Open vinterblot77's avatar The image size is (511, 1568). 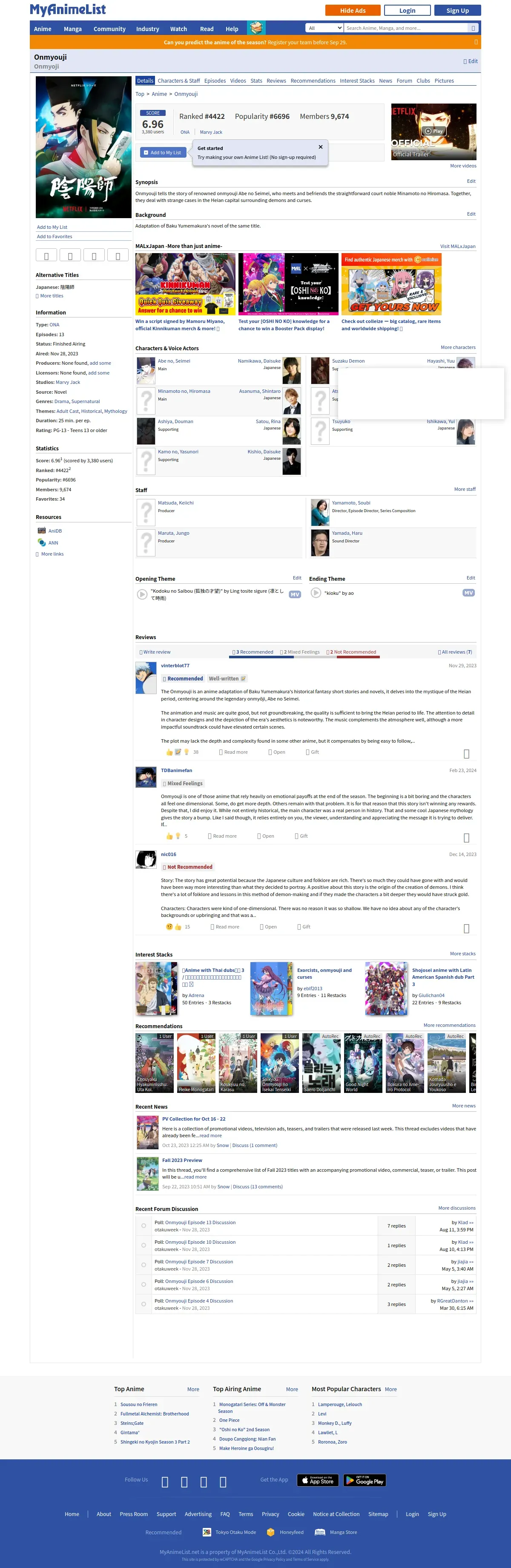point(146,678)
